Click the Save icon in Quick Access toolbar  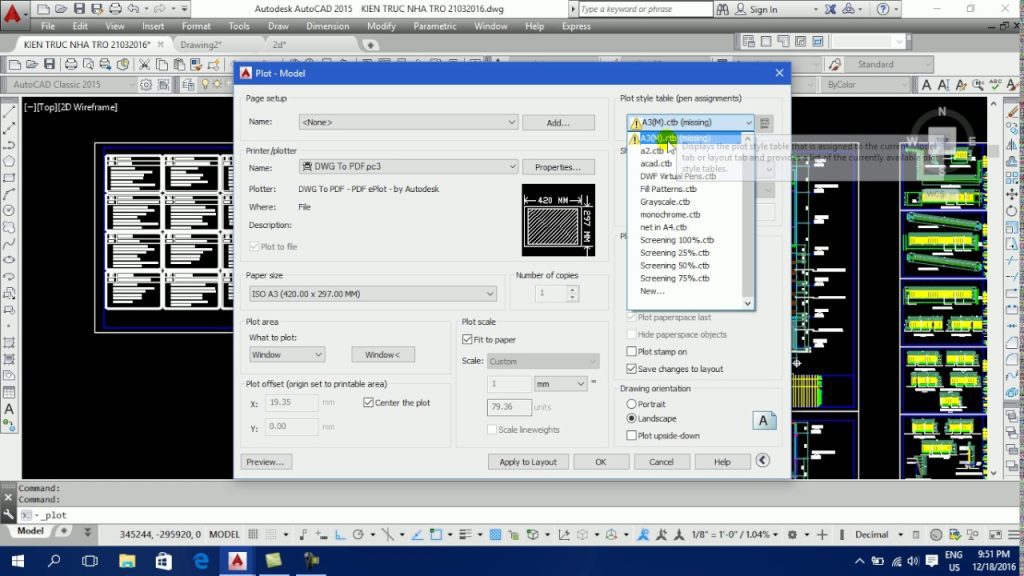click(77, 9)
